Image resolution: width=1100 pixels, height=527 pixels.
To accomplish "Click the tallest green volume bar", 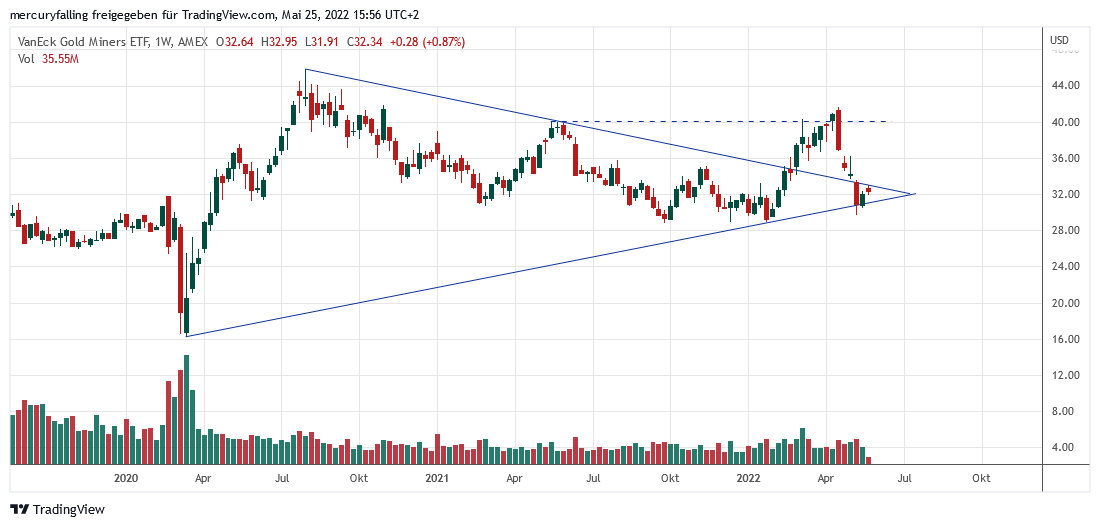I will [x=186, y=410].
